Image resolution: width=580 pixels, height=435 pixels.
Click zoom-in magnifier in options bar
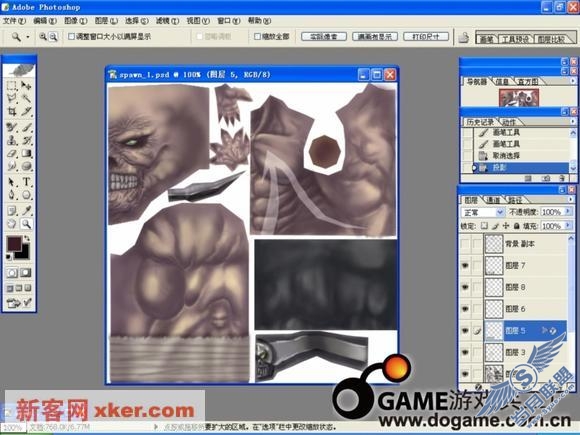point(43,36)
